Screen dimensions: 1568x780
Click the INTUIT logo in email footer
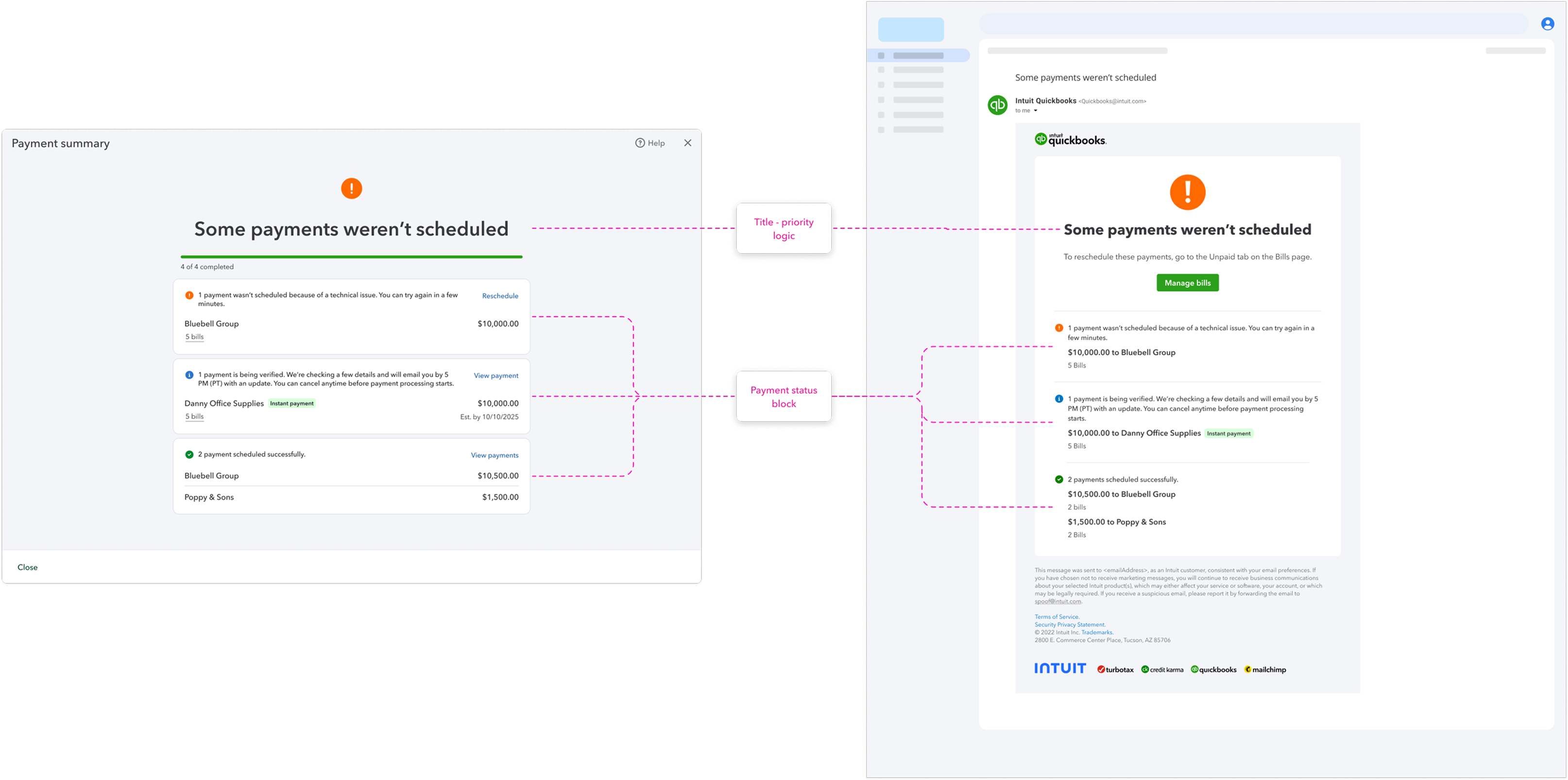point(1060,669)
